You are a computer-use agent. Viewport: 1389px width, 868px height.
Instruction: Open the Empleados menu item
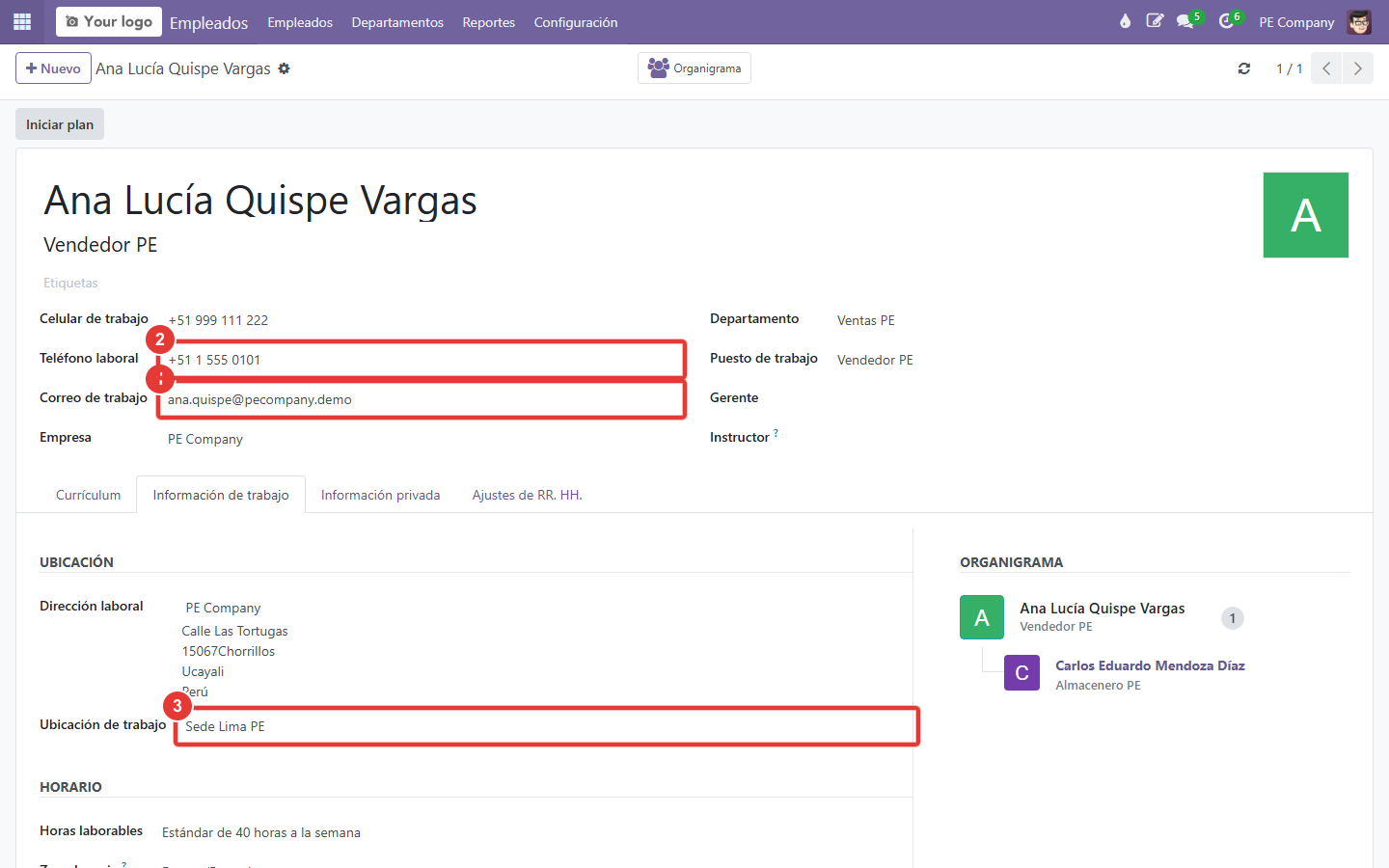[300, 22]
